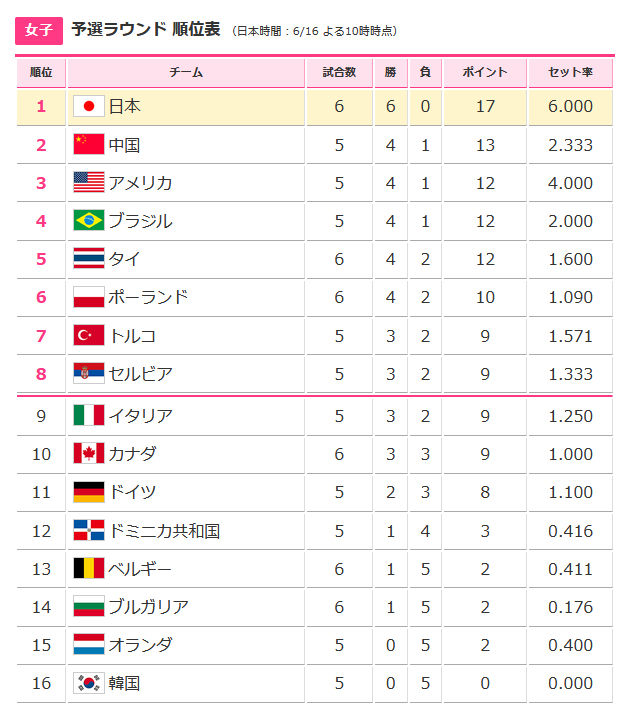
Task: Click the USA flag icon
Action: 89,183
